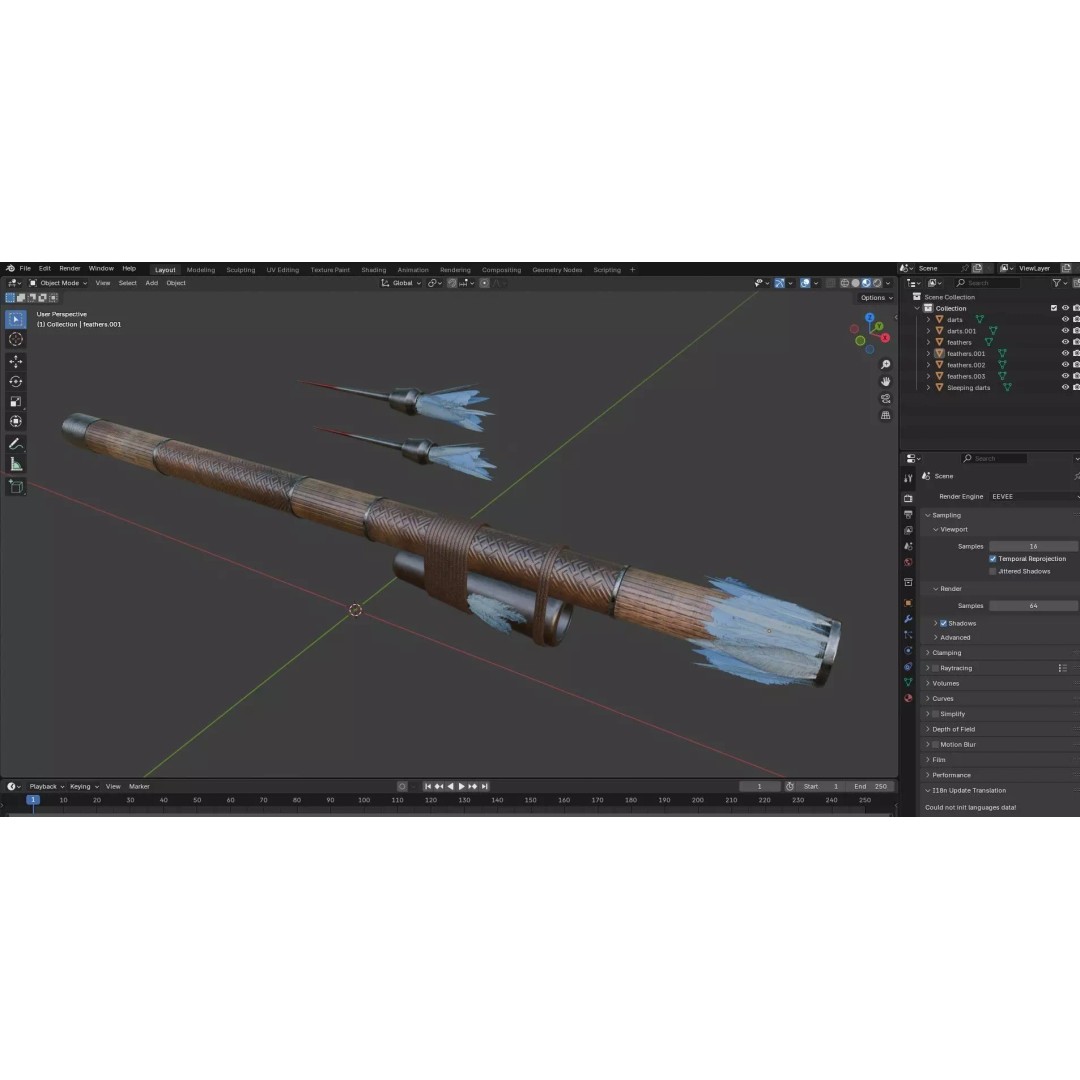Image resolution: width=1080 pixels, height=1080 pixels.
Task: Uncheck the Collection exclude checkbox
Action: pos(1054,308)
